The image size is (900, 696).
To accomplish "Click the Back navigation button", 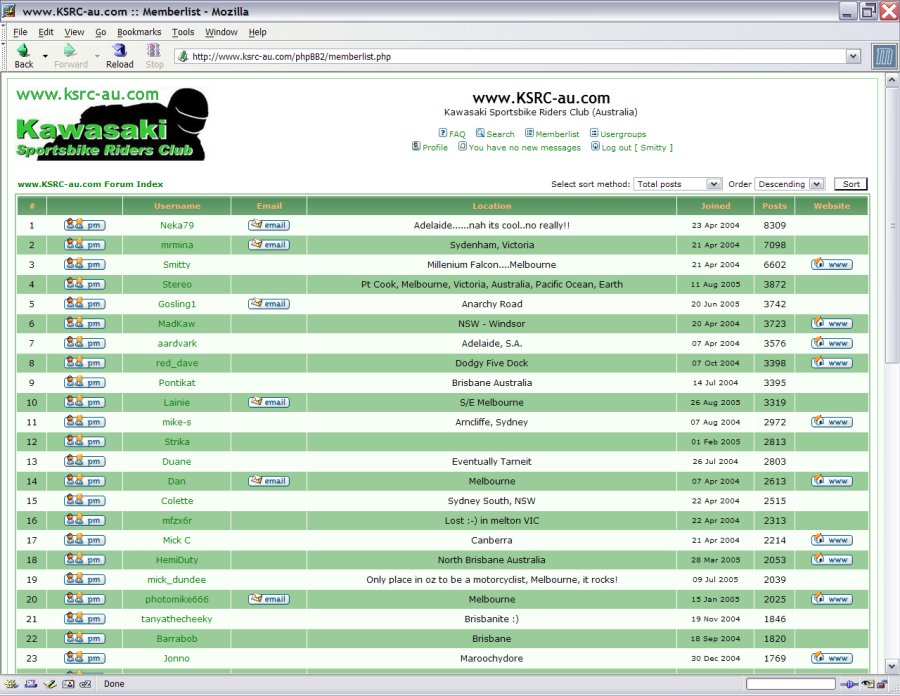I will coord(23,55).
